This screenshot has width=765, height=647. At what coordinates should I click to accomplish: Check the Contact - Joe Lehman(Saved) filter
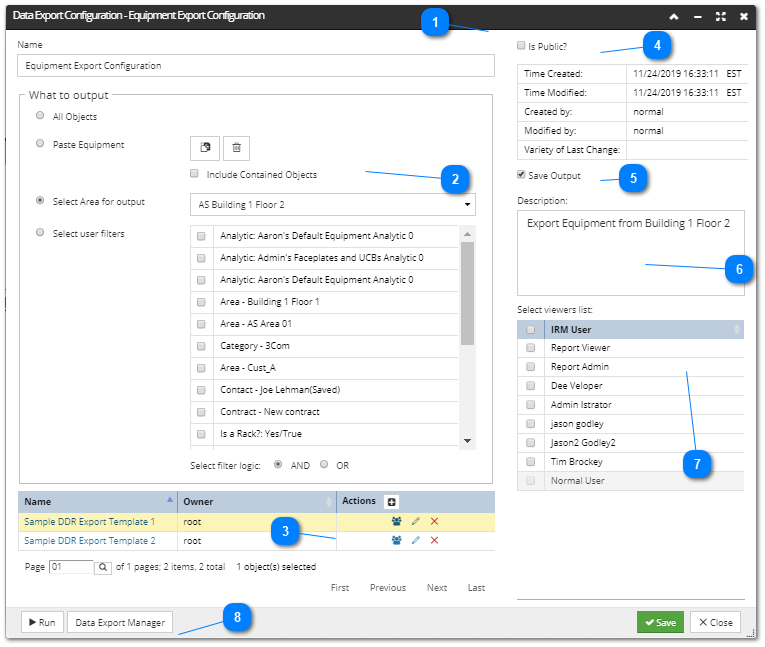click(201, 390)
